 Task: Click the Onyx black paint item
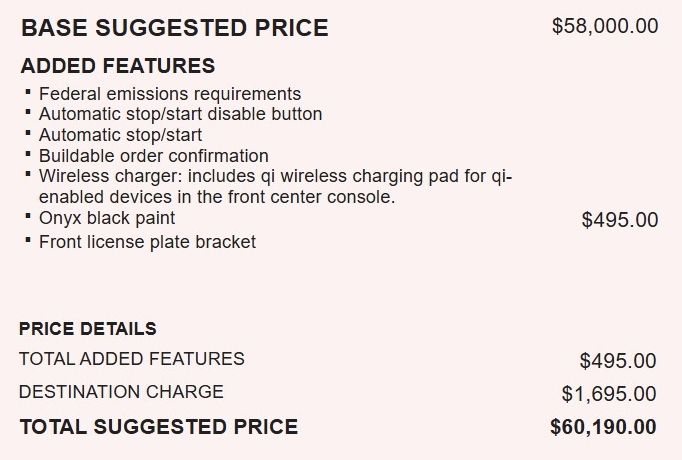(107, 218)
